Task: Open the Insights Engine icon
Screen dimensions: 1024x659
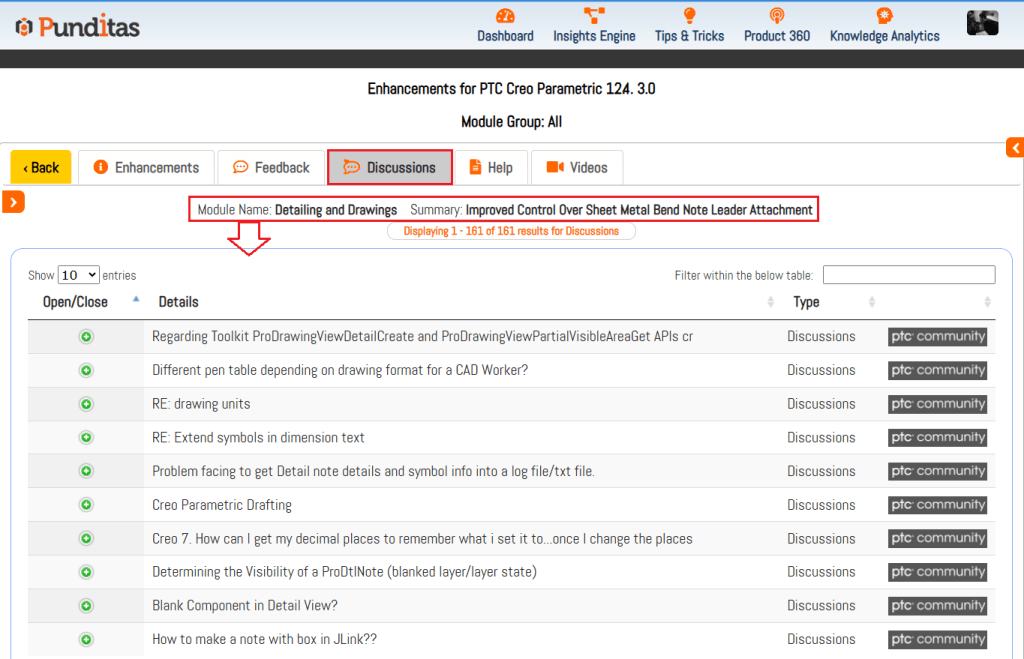Action: [594, 16]
